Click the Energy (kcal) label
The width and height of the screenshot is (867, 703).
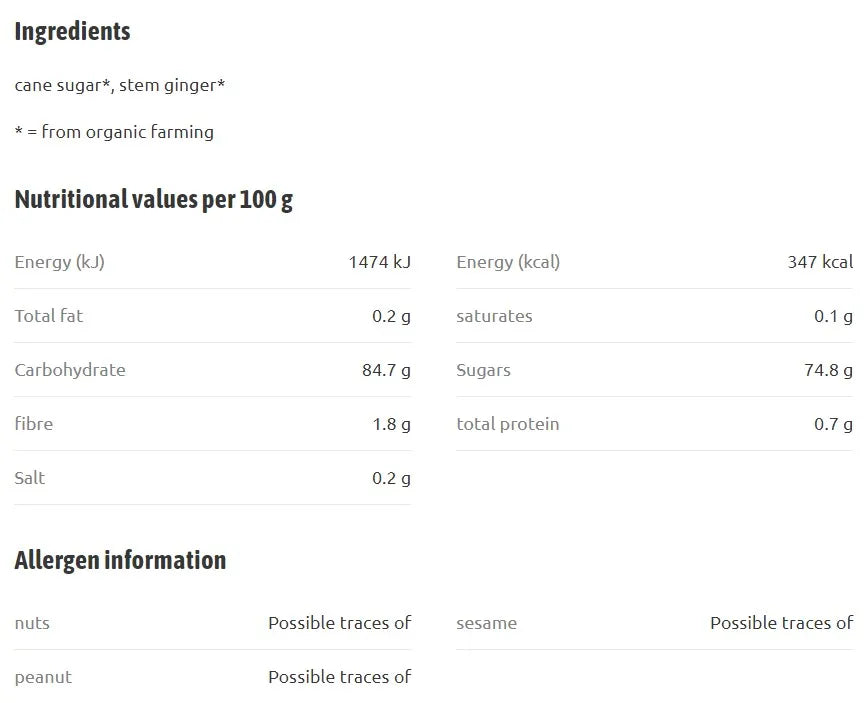tap(508, 262)
